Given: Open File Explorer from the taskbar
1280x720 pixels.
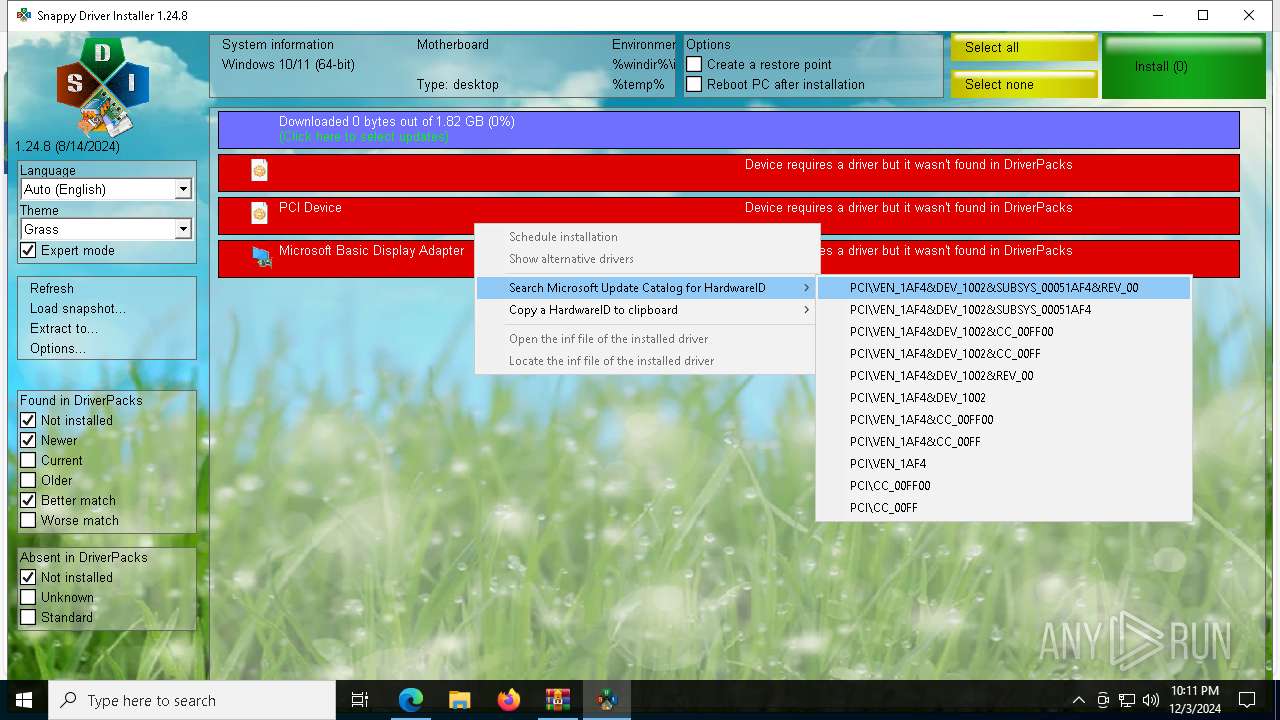Looking at the screenshot, I should point(460,700).
